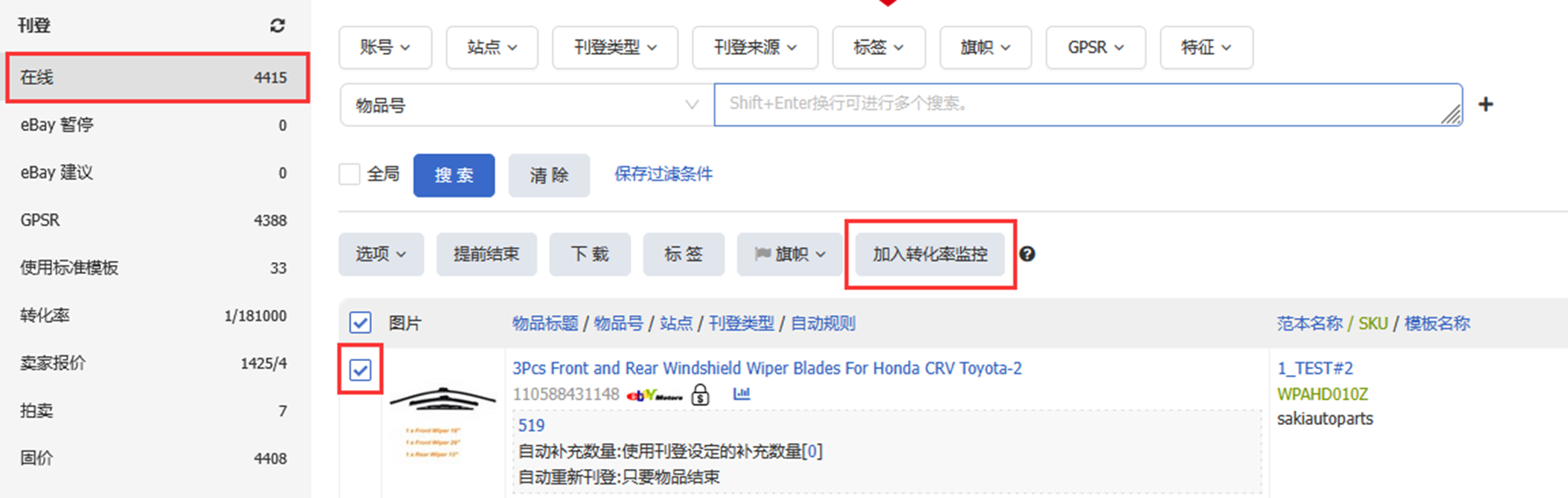Open the help question mark icon

(1027, 255)
